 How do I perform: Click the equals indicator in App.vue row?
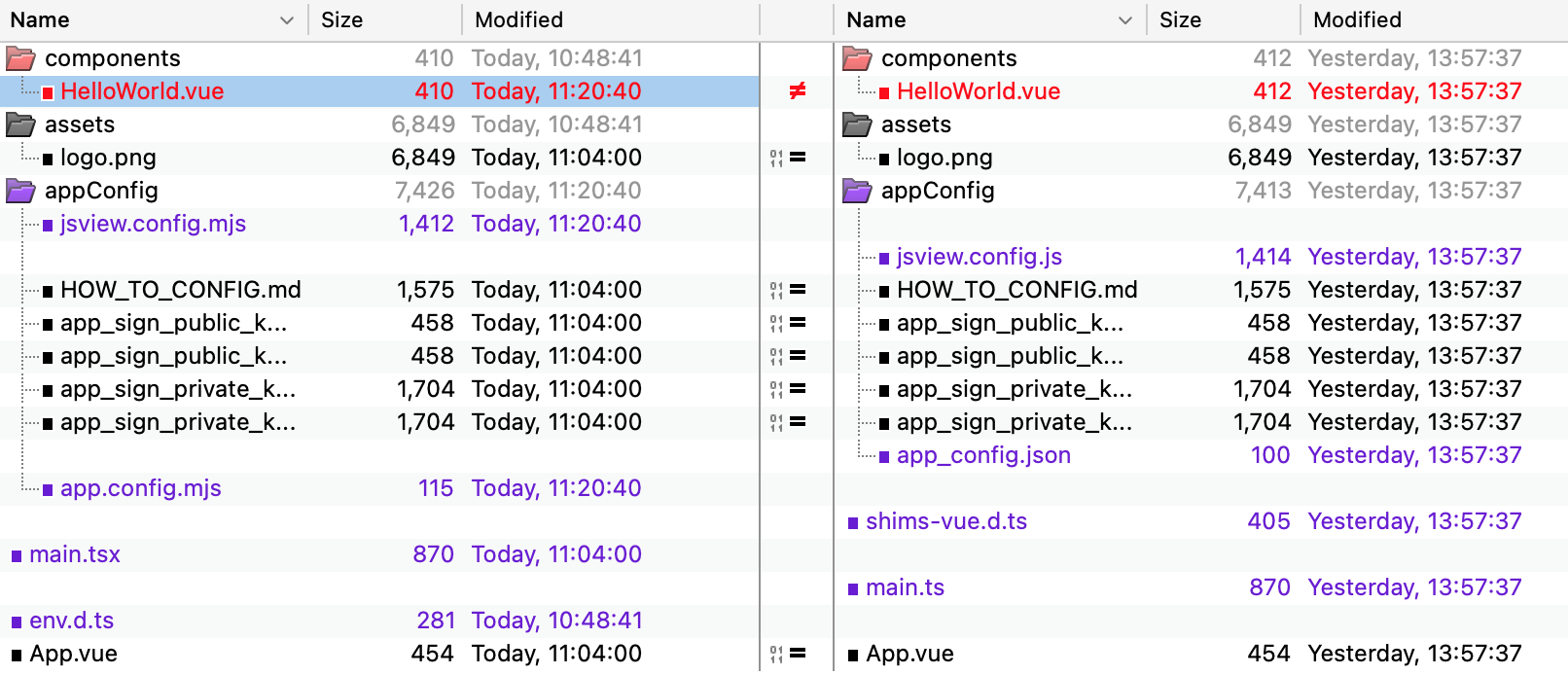click(797, 654)
